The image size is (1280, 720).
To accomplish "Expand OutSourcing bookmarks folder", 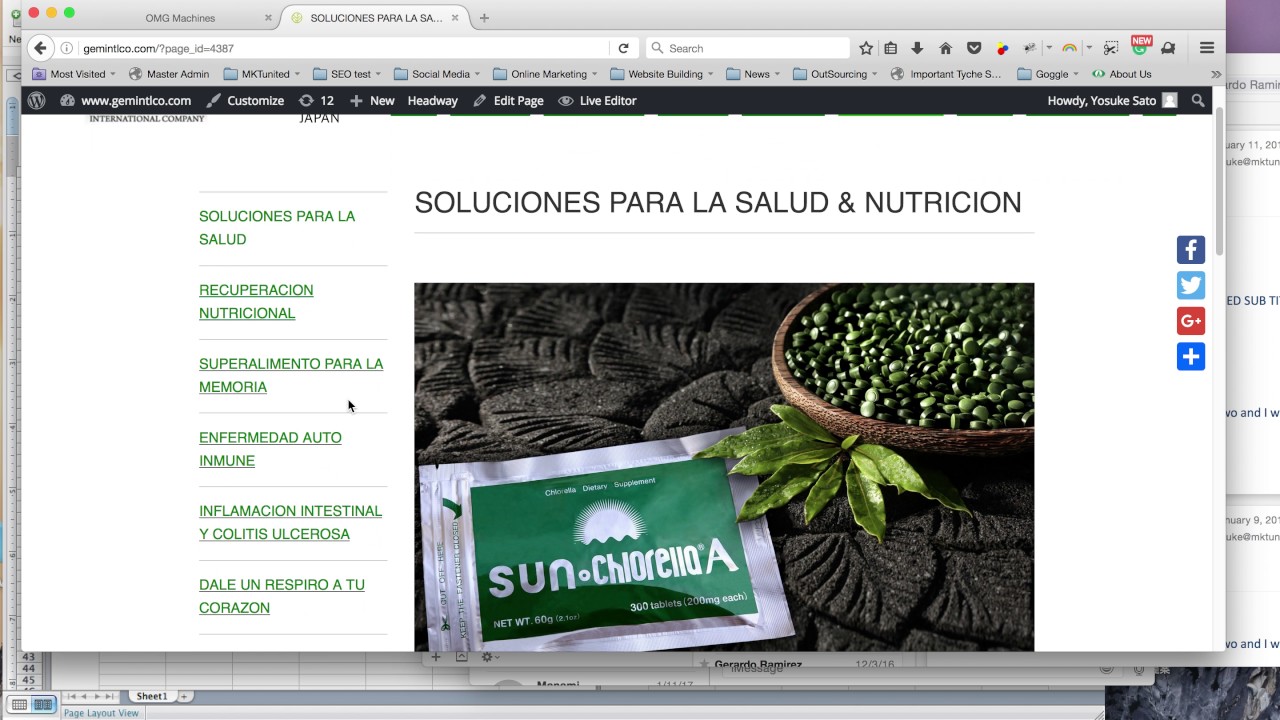I will (836, 74).
